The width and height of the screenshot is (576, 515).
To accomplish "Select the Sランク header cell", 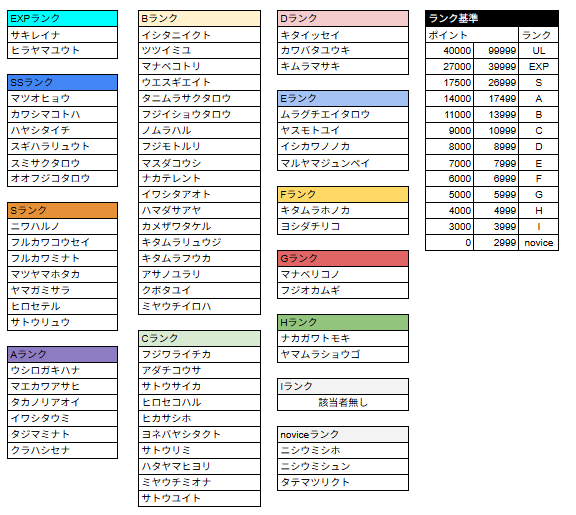I will coord(62,210).
